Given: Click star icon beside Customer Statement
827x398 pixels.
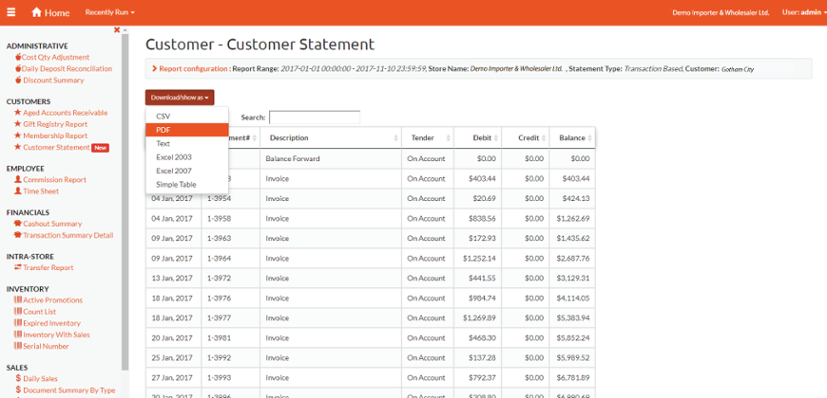Looking at the screenshot, I should pos(18,147).
